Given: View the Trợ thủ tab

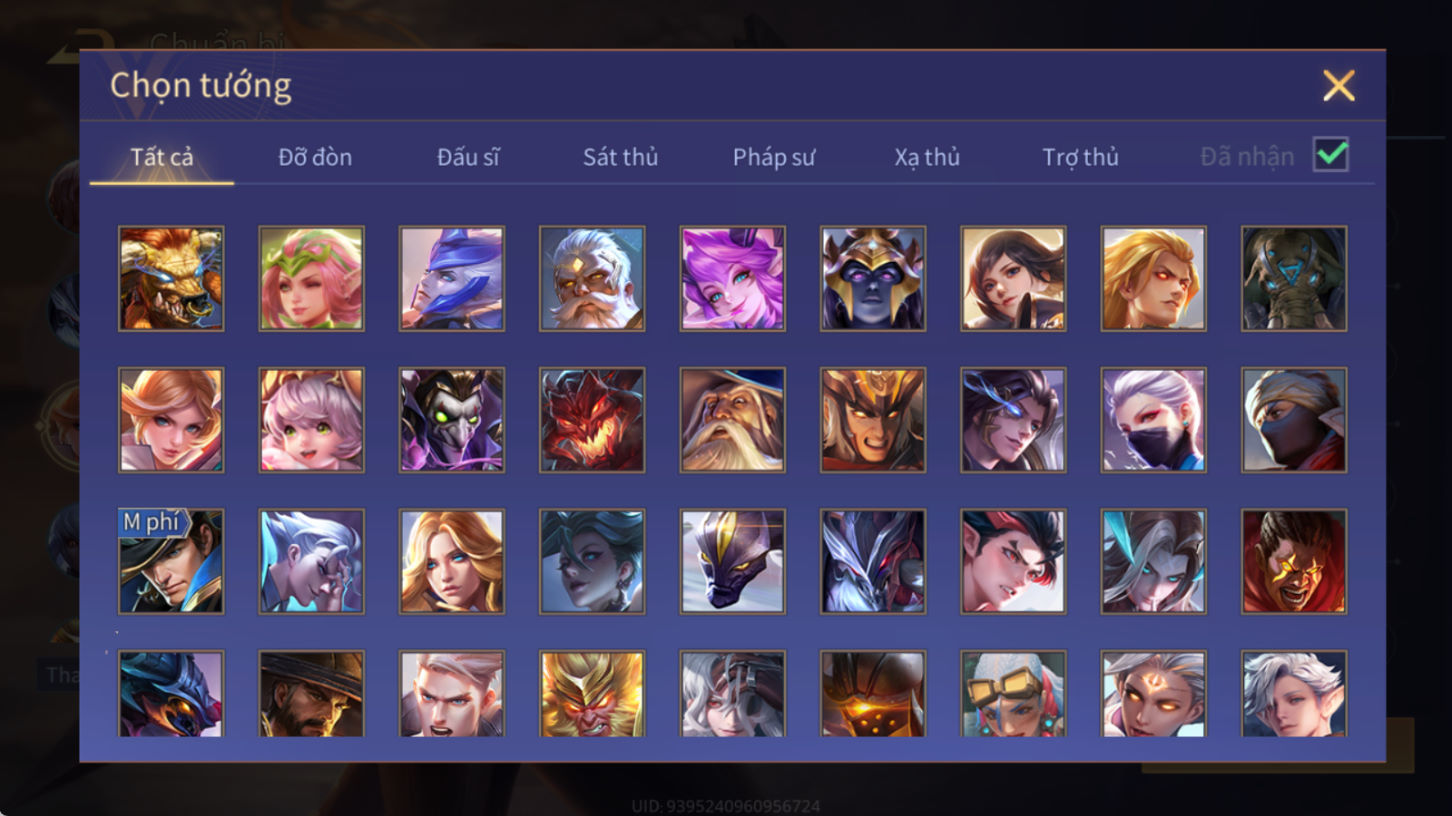Looking at the screenshot, I should [x=1080, y=157].
